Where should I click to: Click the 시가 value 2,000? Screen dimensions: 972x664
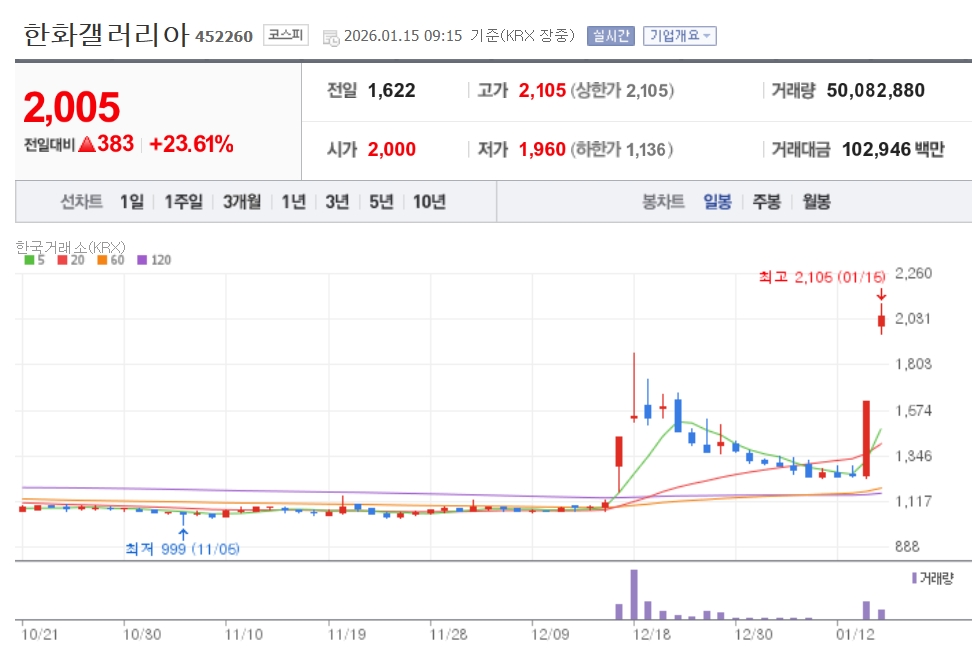point(392,149)
